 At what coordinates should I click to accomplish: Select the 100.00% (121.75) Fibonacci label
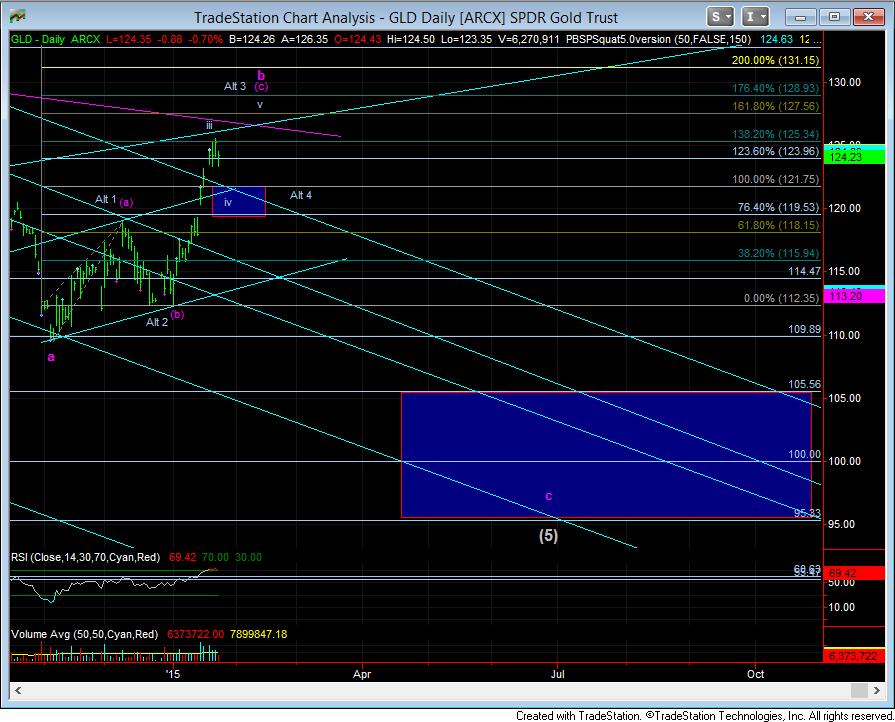[775, 179]
